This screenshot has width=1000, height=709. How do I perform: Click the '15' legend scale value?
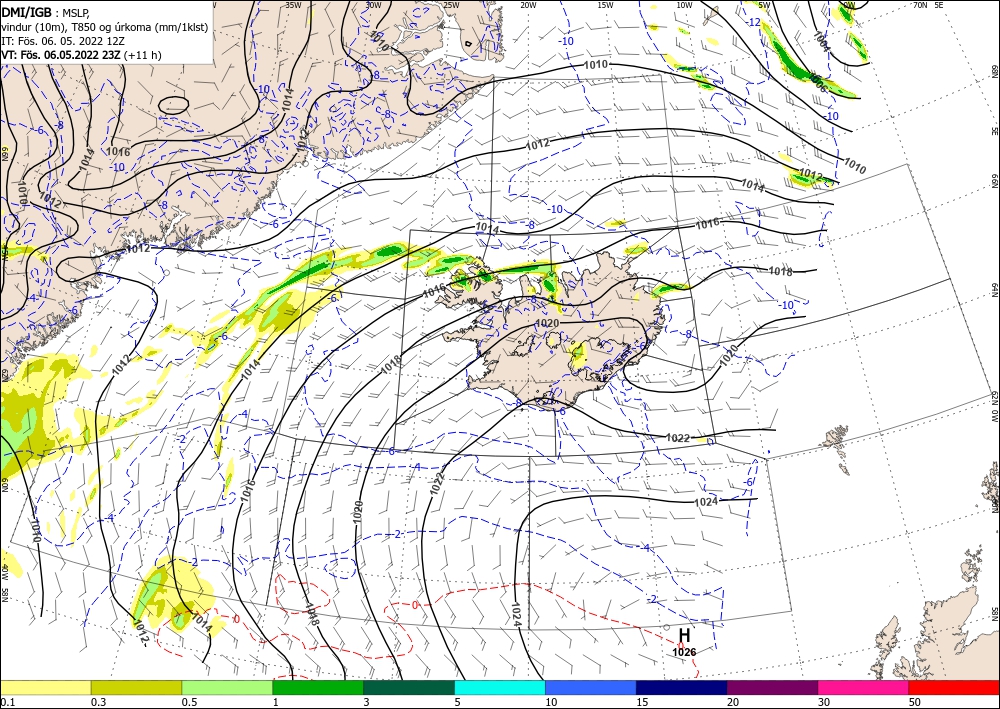[642, 702]
